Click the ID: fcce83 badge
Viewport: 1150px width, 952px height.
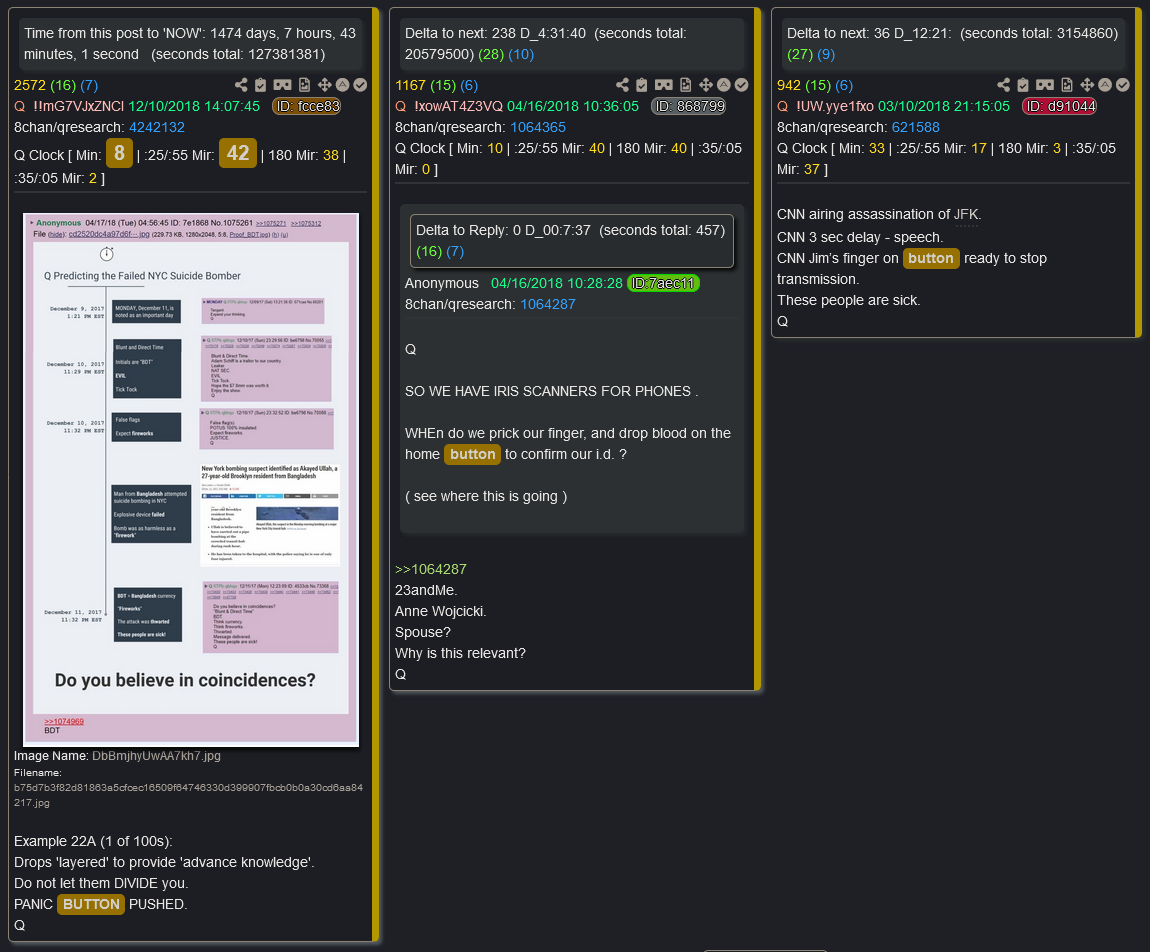[308, 106]
